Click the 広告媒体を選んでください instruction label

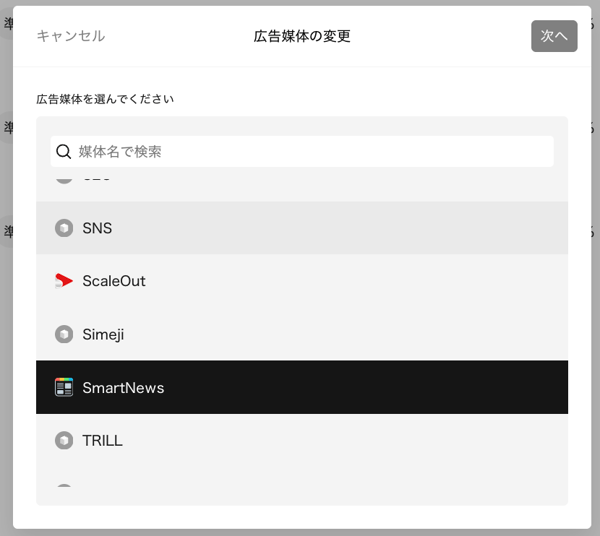105,99
